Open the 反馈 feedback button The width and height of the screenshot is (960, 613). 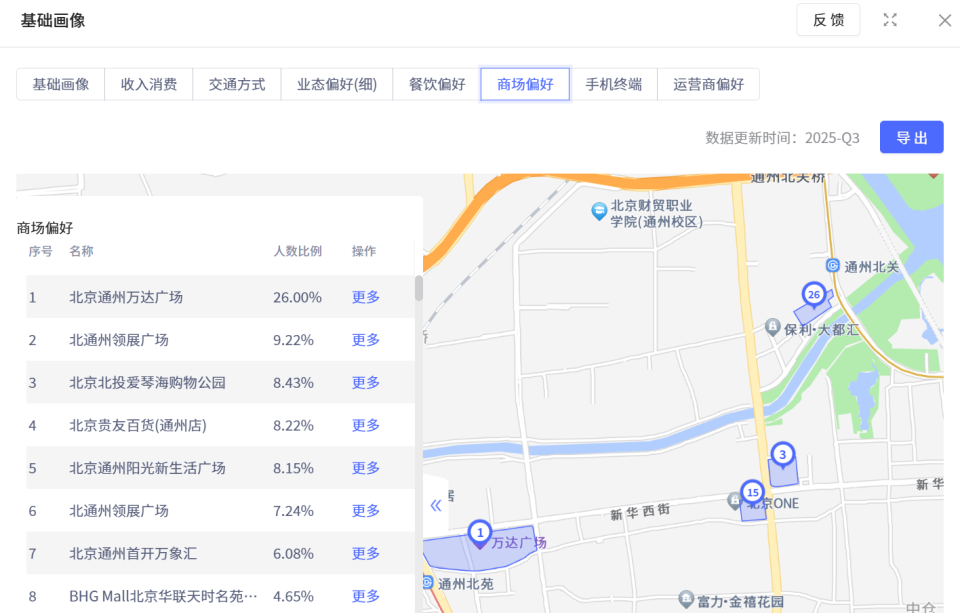[827, 19]
